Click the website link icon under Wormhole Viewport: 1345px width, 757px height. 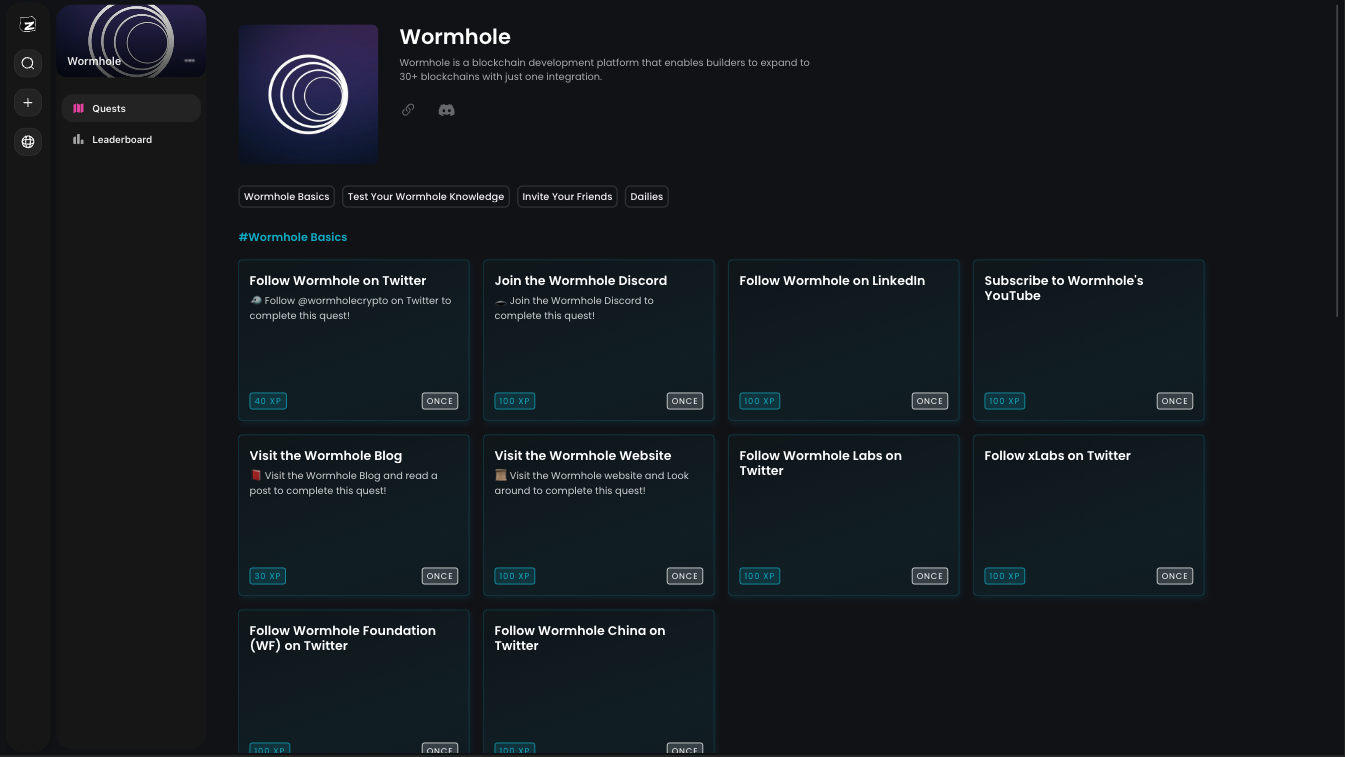click(x=408, y=110)
